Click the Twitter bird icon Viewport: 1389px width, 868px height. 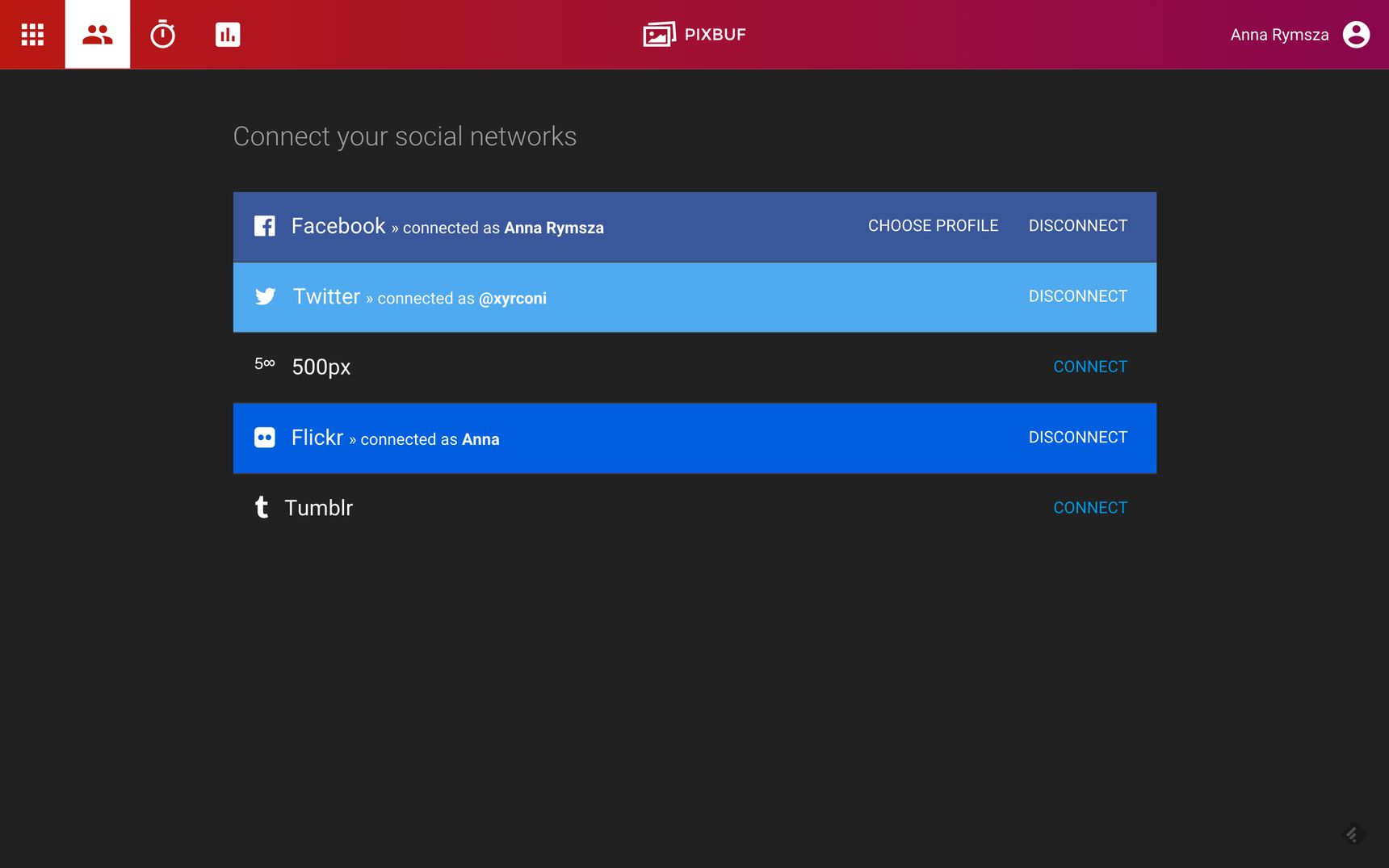pos(265,296)
